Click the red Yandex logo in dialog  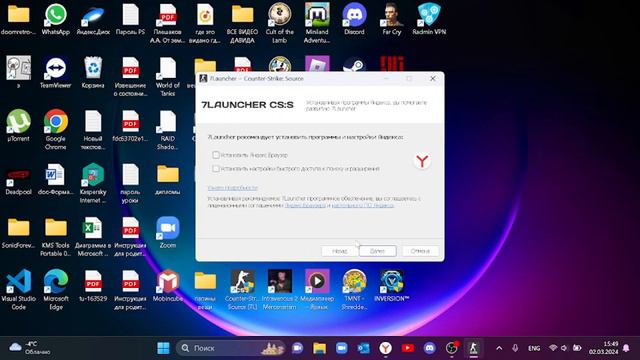coord(422,161)
